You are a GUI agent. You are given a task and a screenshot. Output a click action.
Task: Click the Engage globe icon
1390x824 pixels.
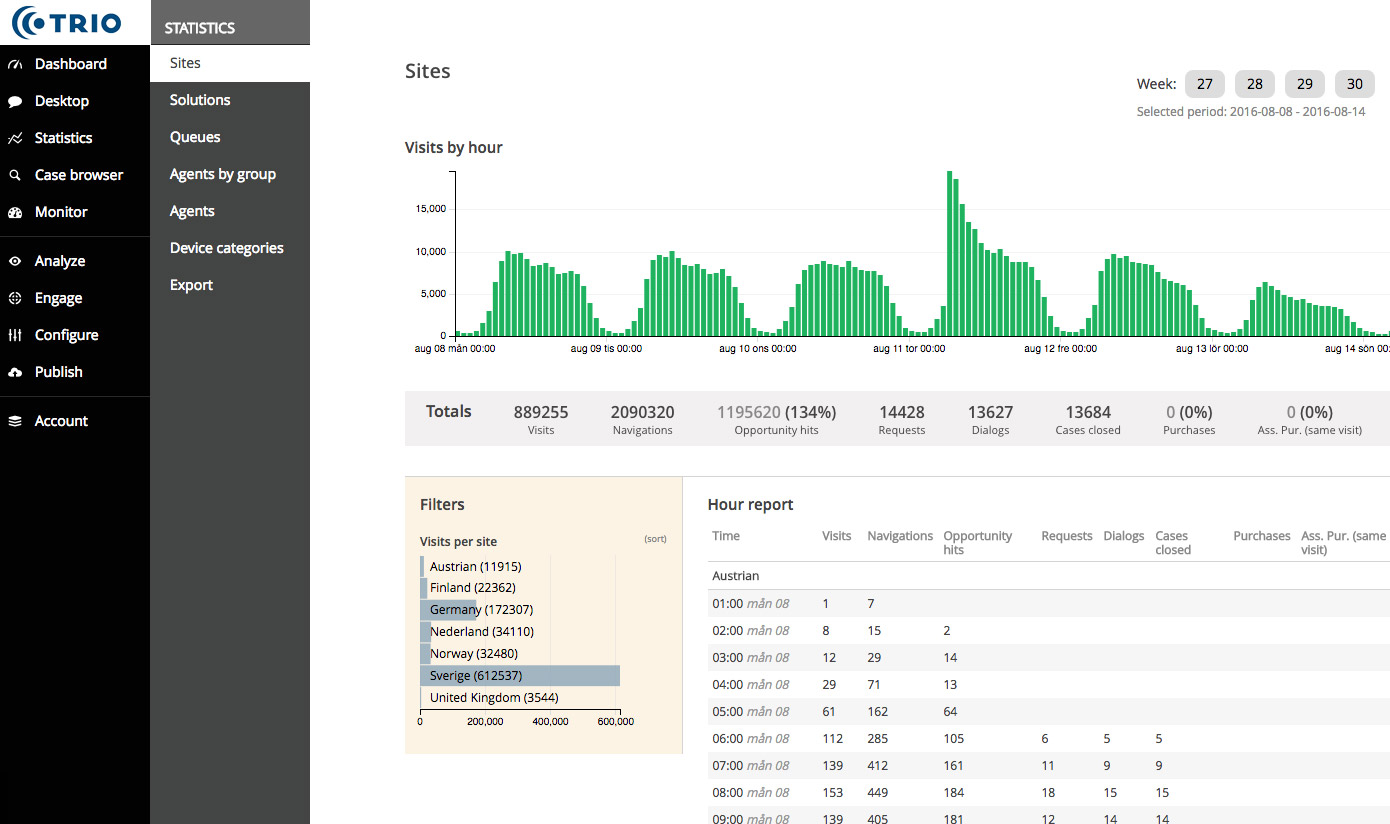[x=15, y=298]
